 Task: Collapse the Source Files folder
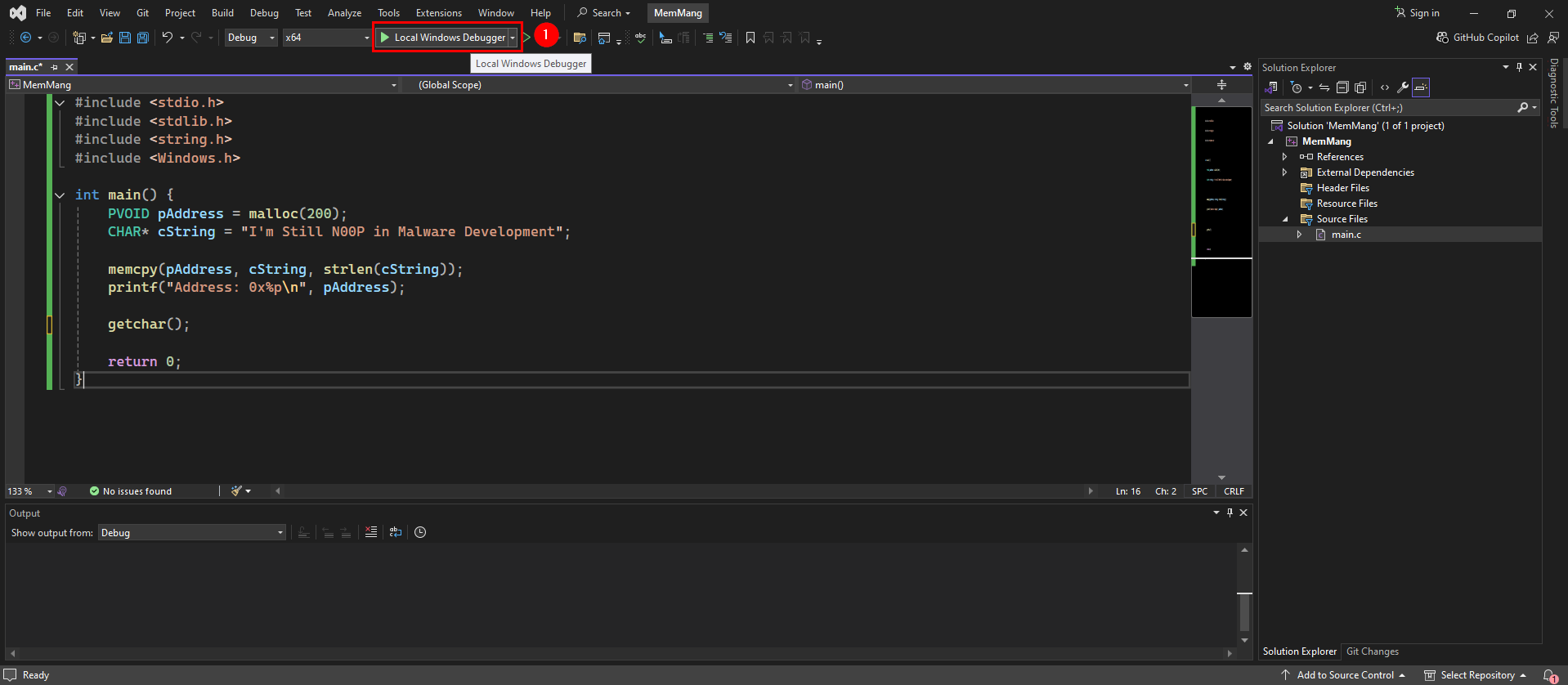pyautogui.click(x=1284, y=219)
